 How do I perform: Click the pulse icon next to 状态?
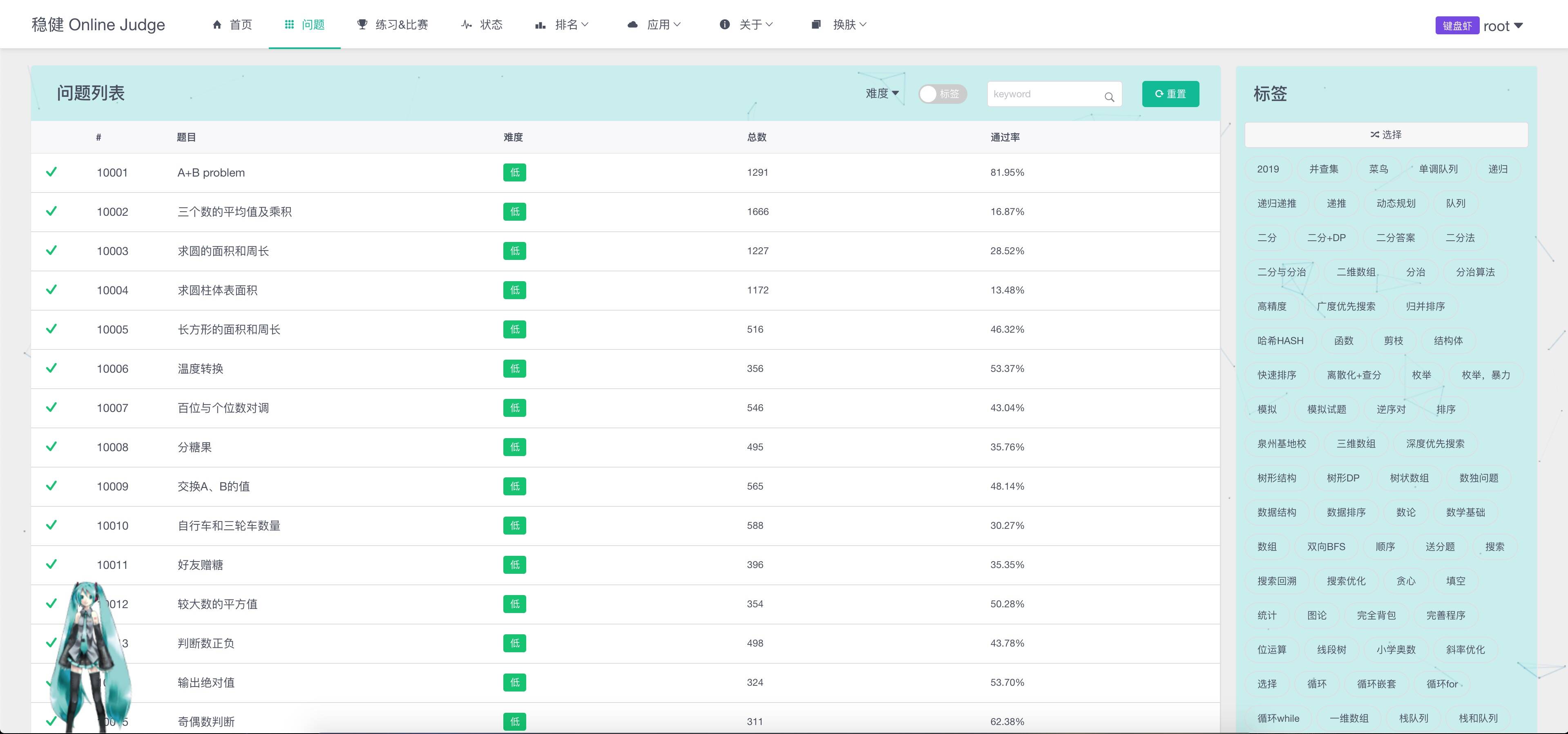click(466, 25)
